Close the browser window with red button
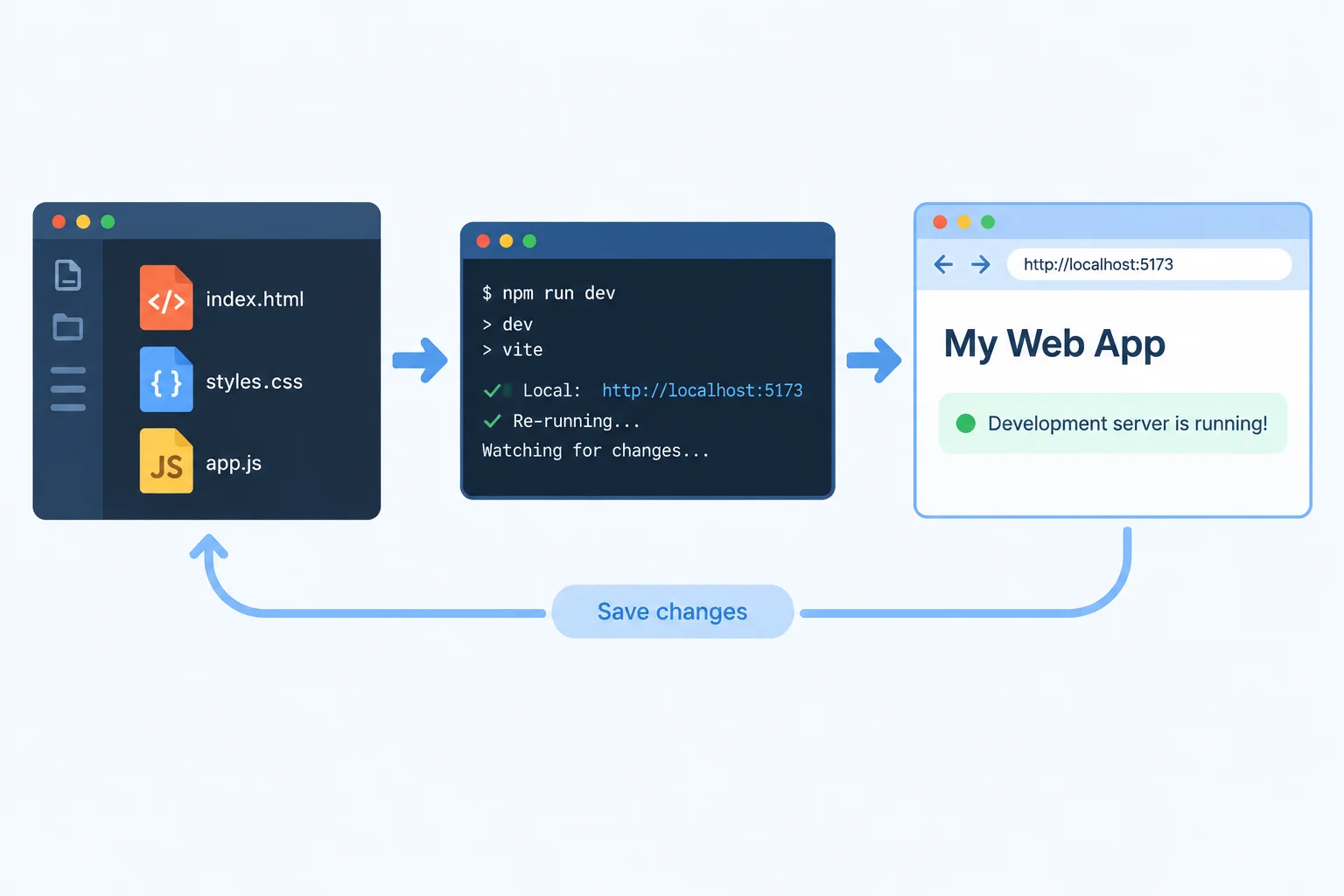Image resolution: width=1344 pixels, height=896 pixels. pyautogui.click(x=940, y=222)
